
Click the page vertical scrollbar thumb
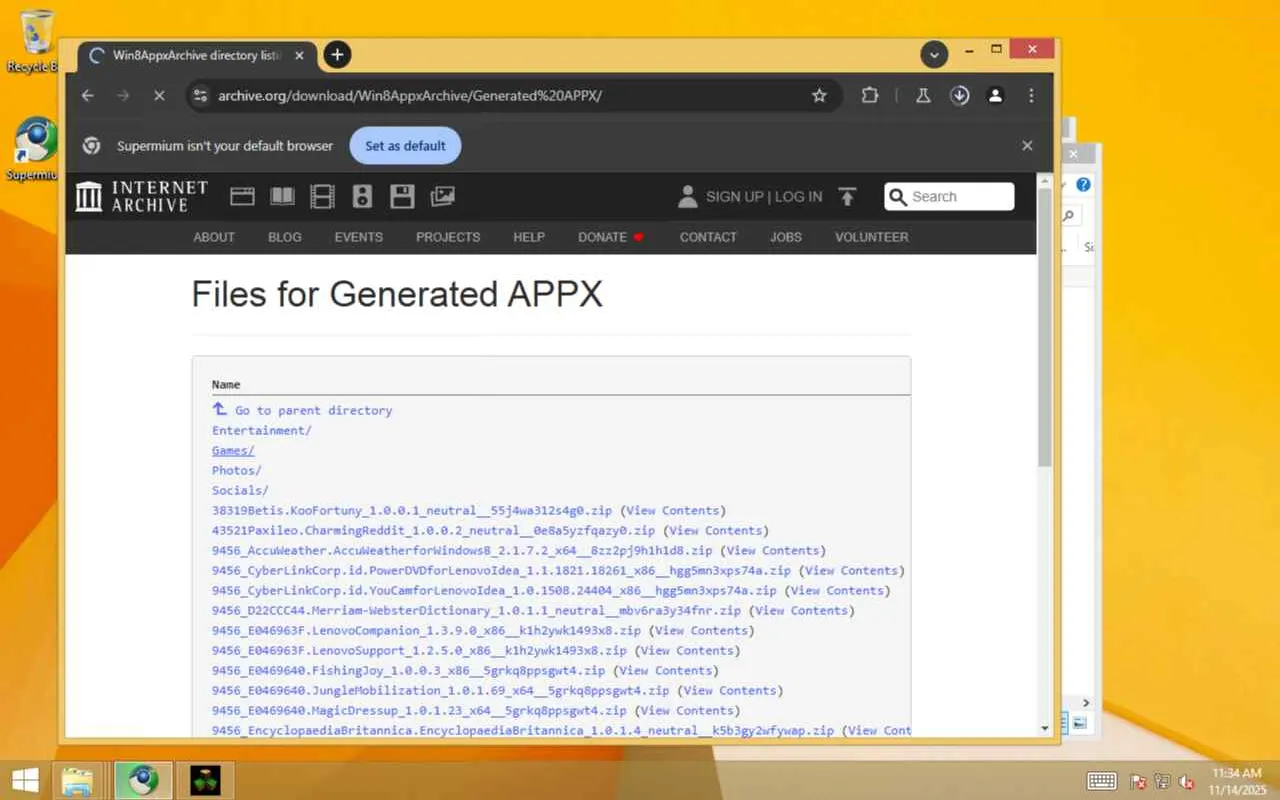1045,330
